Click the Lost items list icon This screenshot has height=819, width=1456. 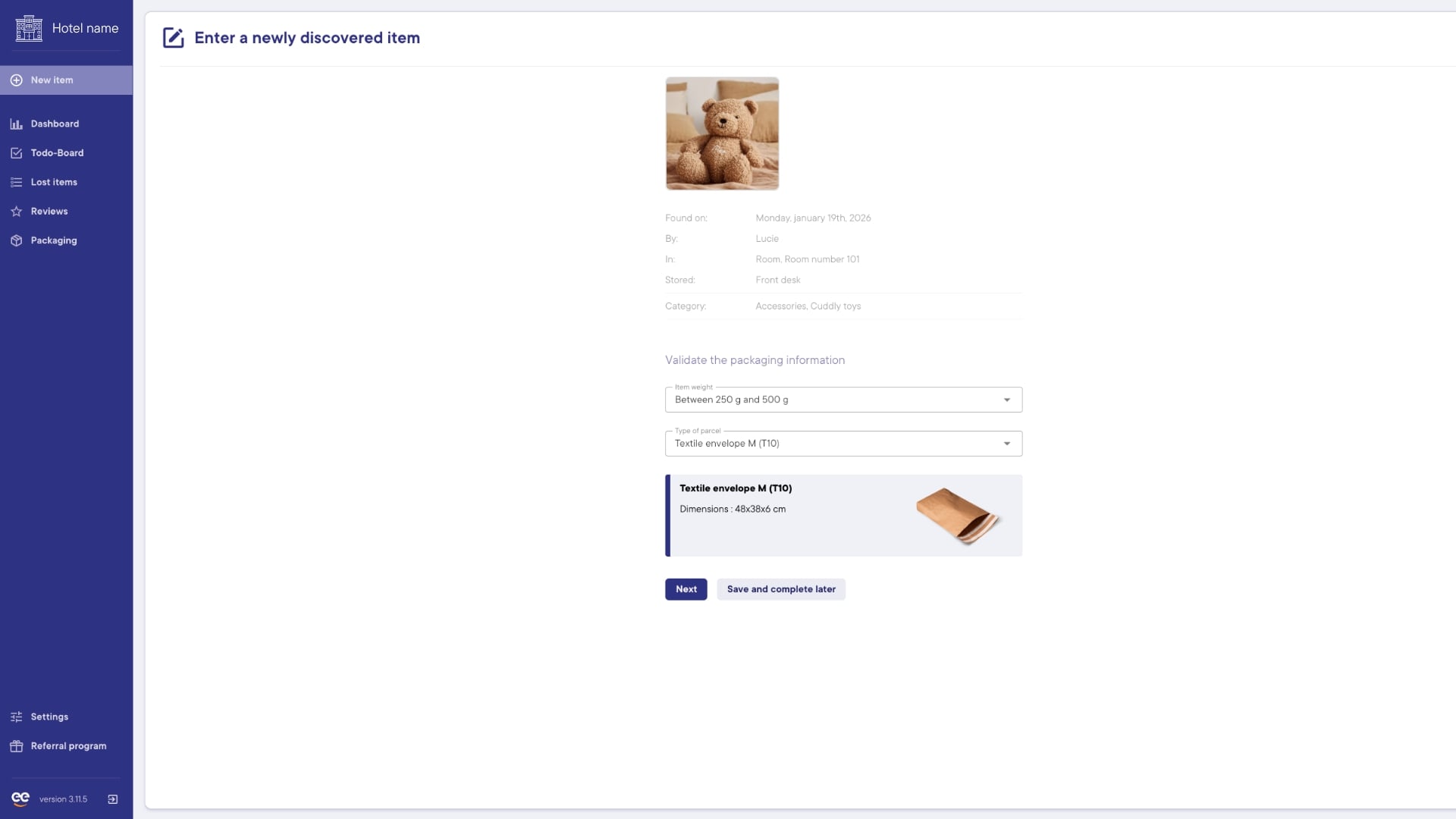pyautogui.click(x=16, y=183)
